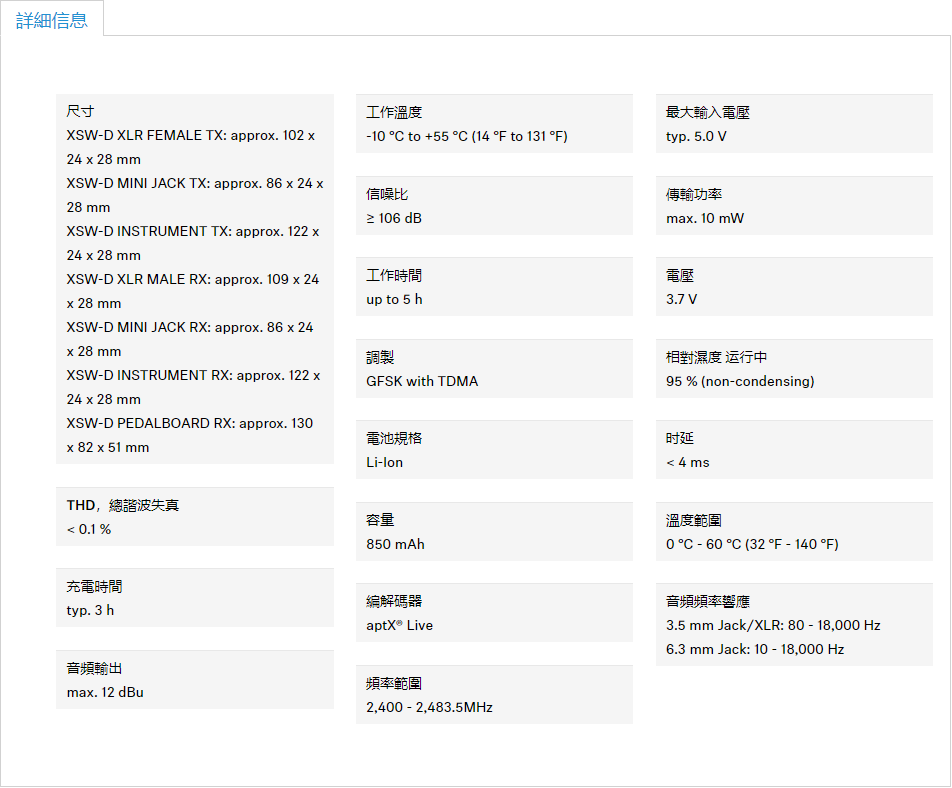This screenshot has width=952, height=788.
Task: Select the 電池規格 label
Action: pyautogui.click(x=394, y=438)
